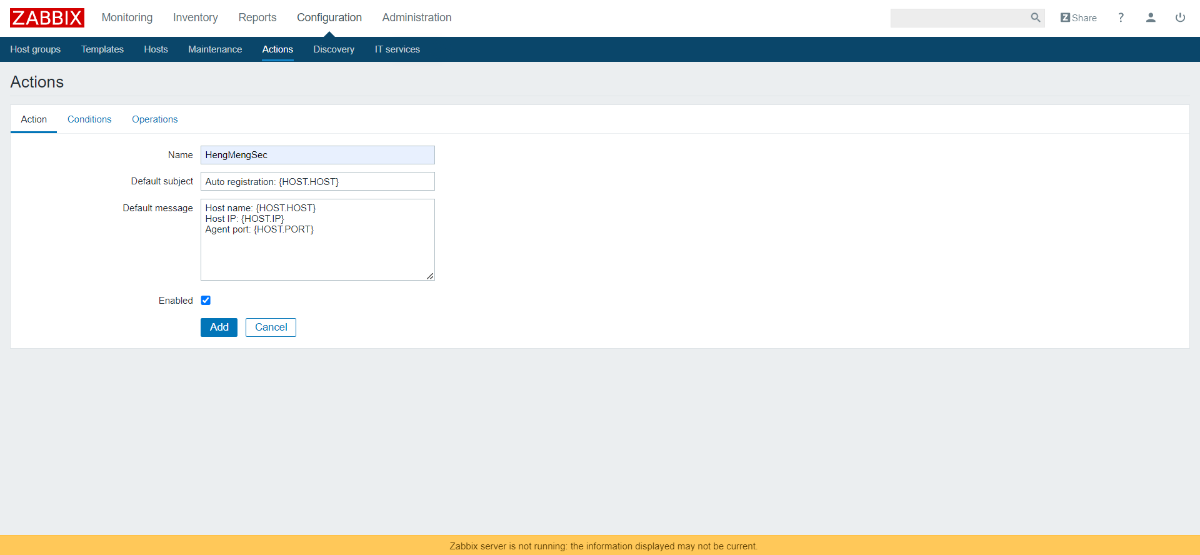Select the Actions submenu item

(x=277, y=50)
